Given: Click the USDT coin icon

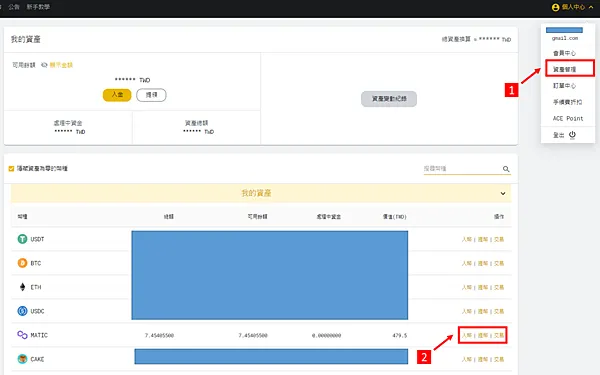Looking at the screenshot, I should click(x=23, y=239).
